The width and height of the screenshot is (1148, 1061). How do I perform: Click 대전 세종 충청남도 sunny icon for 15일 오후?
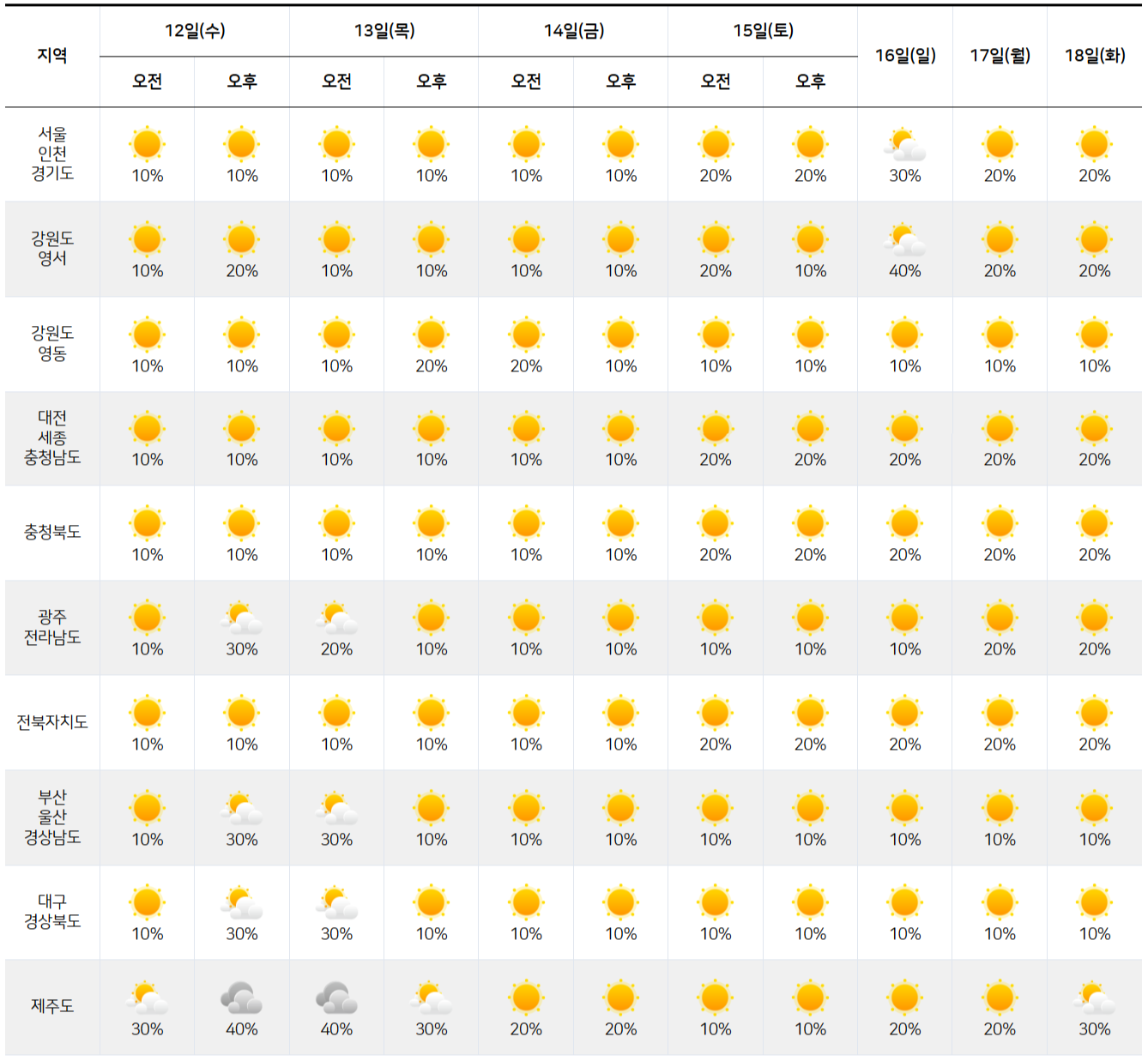coord(810,428)
